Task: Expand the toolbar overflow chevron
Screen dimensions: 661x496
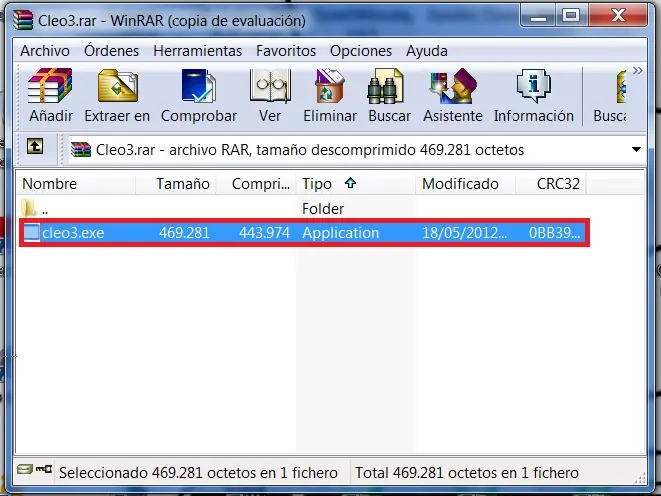Action: 637,70
